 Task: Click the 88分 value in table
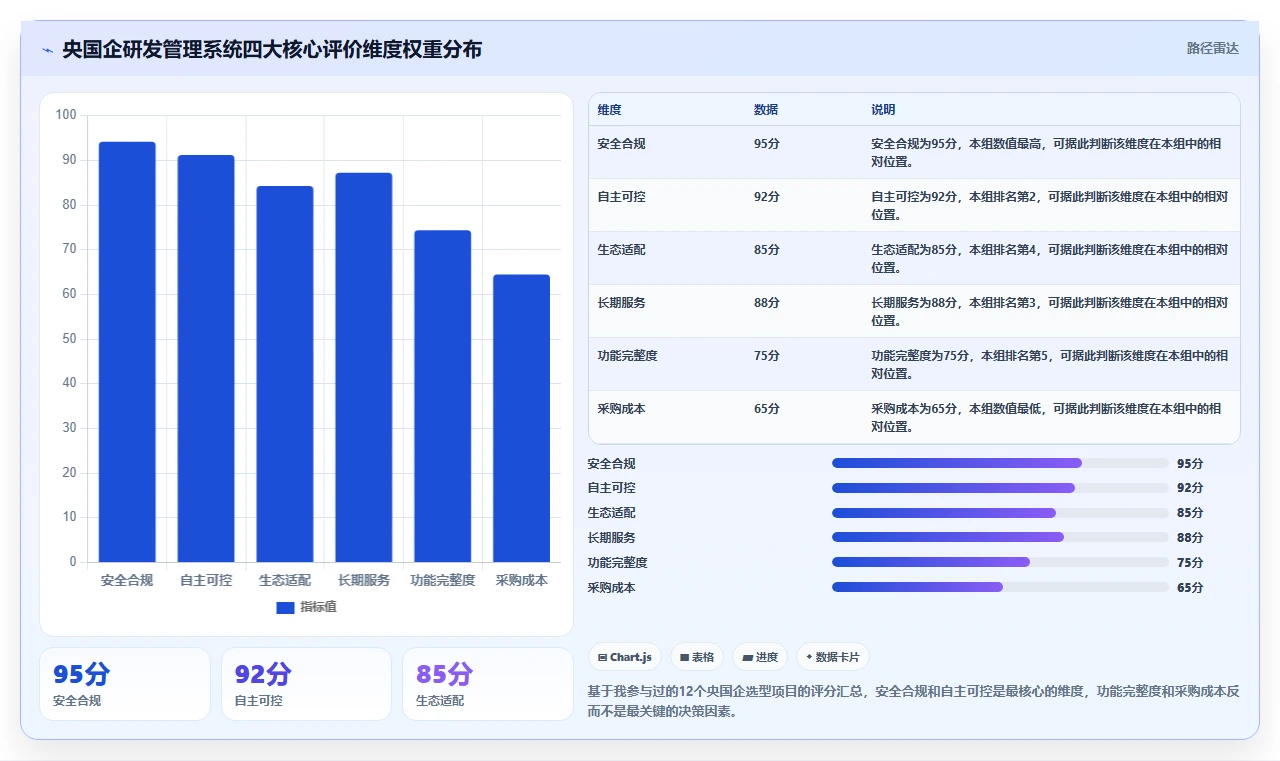click(x=767, y=303)
